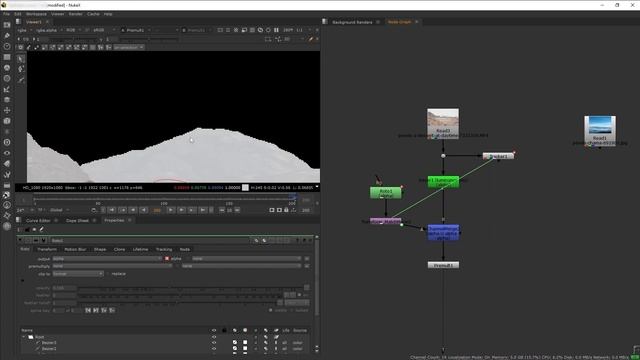Toggle the replace checkbox
The height and width of the screenshot is (360, 640).
pos(108,274)
